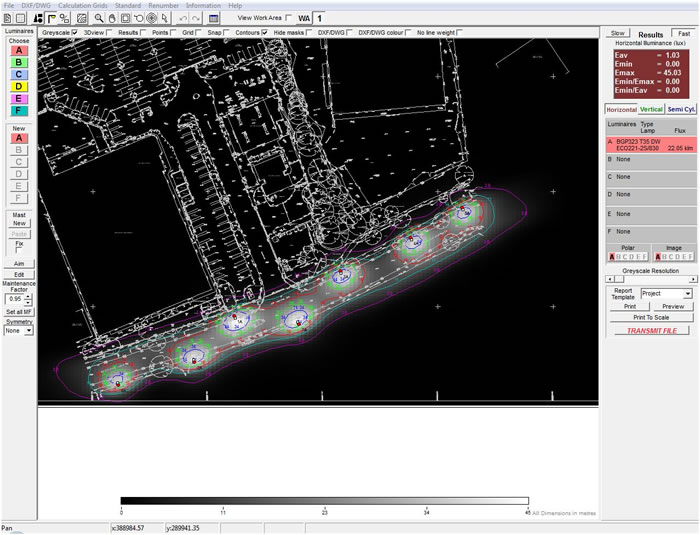This screenshot has width=700, height=535.
Task: Switch to the Semi Cyl. tab
Action: (x=681, y=109)
